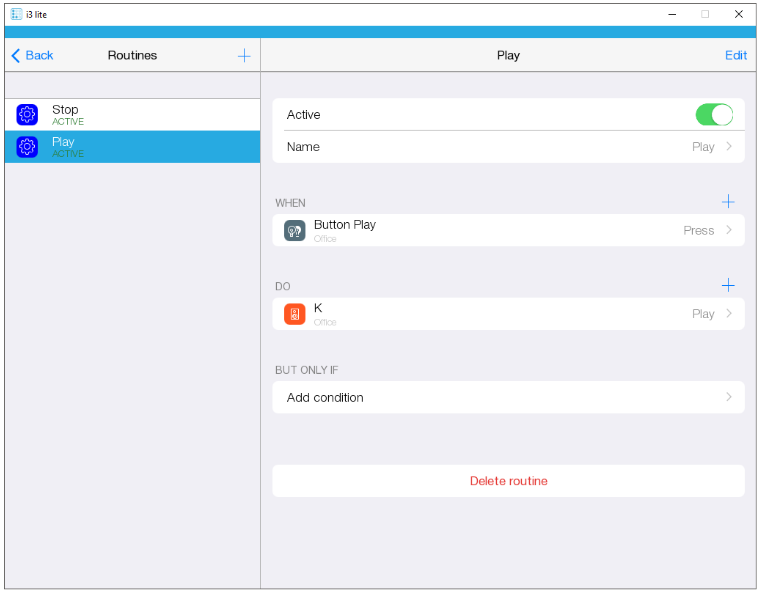Image resolution: width=763 pixels, height=594 pixels.
Task: Add a new DO action
Action: click(728, 285)
